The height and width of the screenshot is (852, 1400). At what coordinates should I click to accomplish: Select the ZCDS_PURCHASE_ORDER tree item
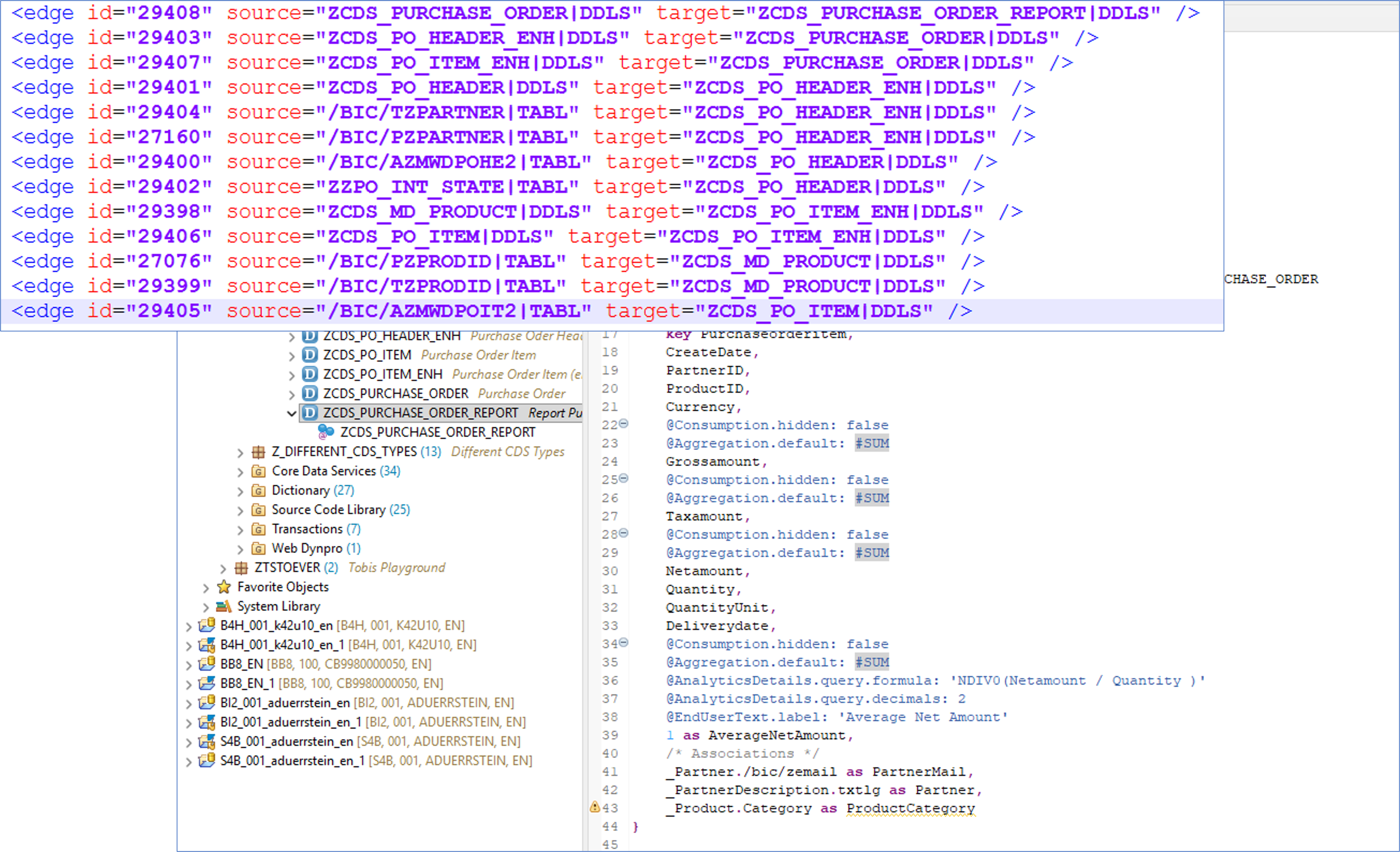point(395,393)
